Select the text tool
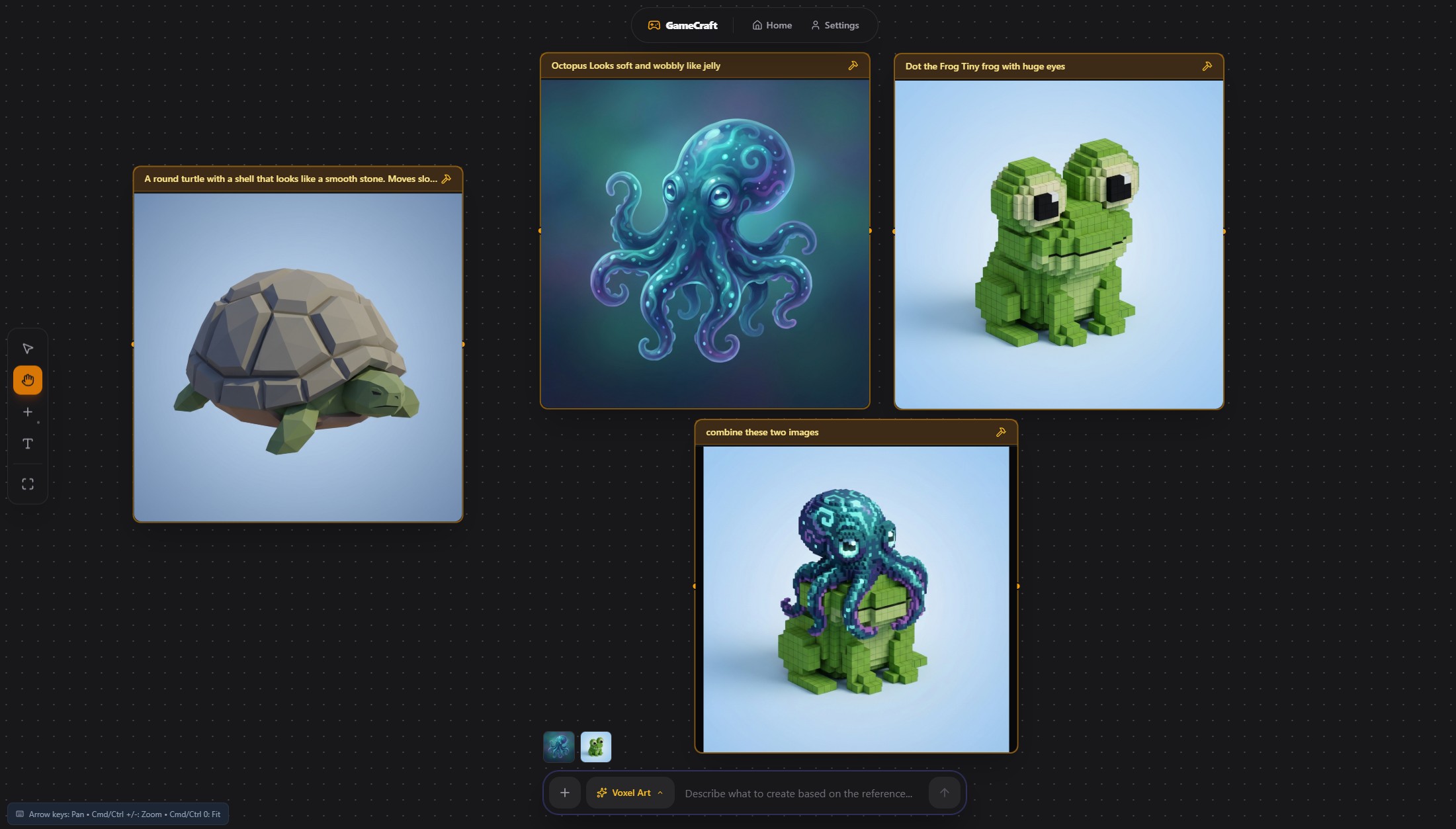The image size is (1456, 829). tap(28, 444)
